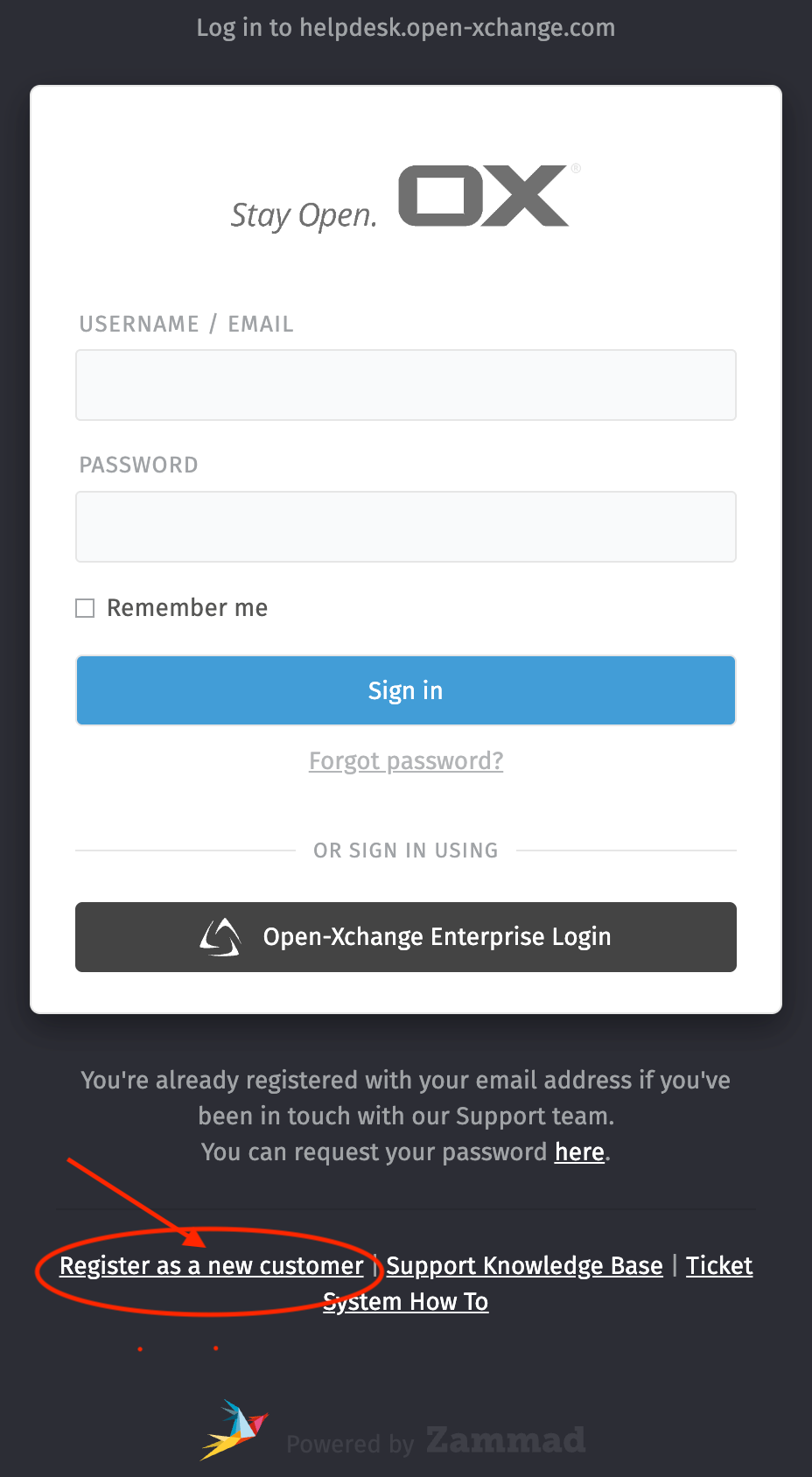This screenshot has width=812, height=1477.
Task: Click the Open-Xchange triangle icon in the login button
Action: pos(220,937)
